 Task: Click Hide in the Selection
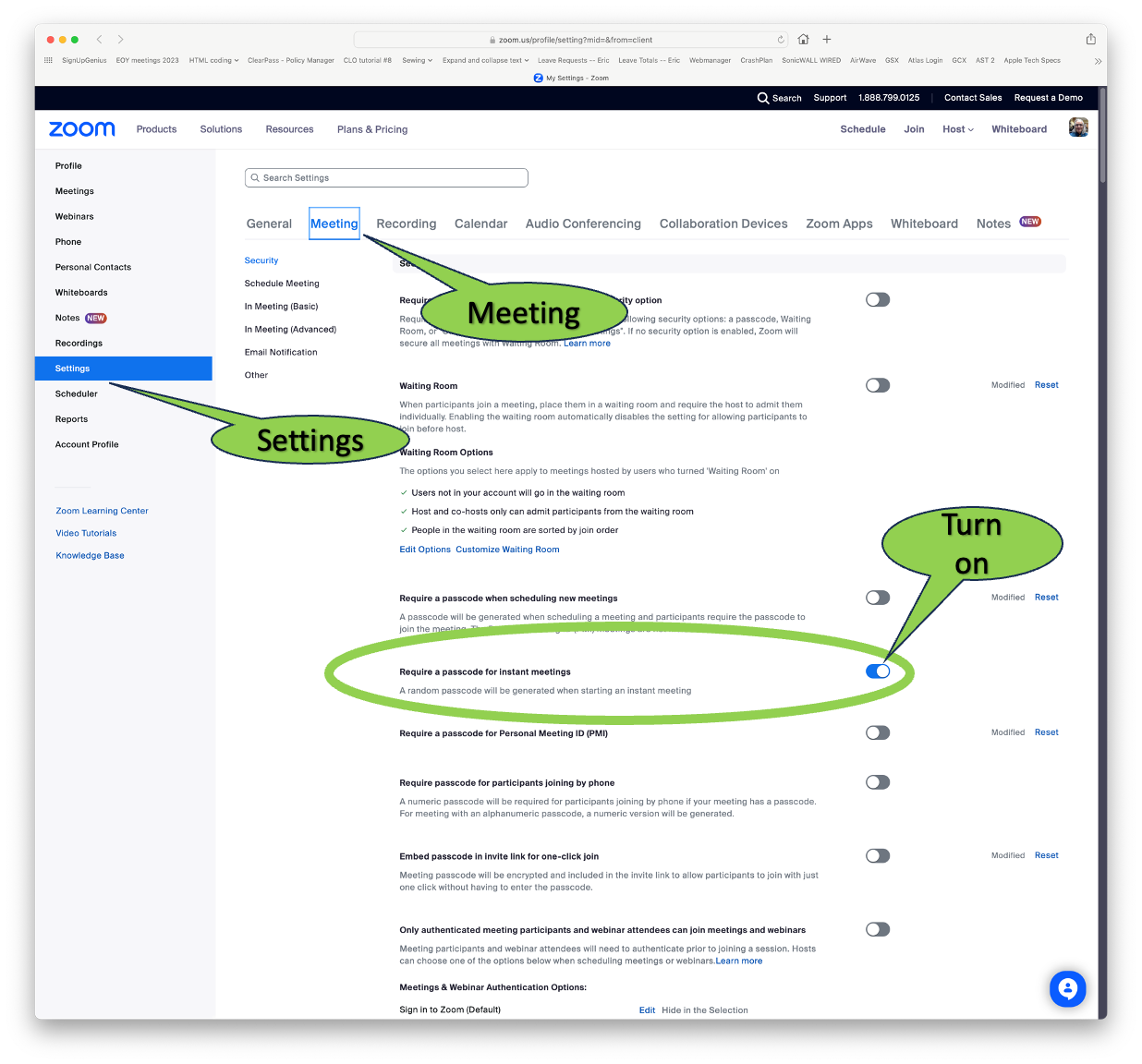(705, 1010)
